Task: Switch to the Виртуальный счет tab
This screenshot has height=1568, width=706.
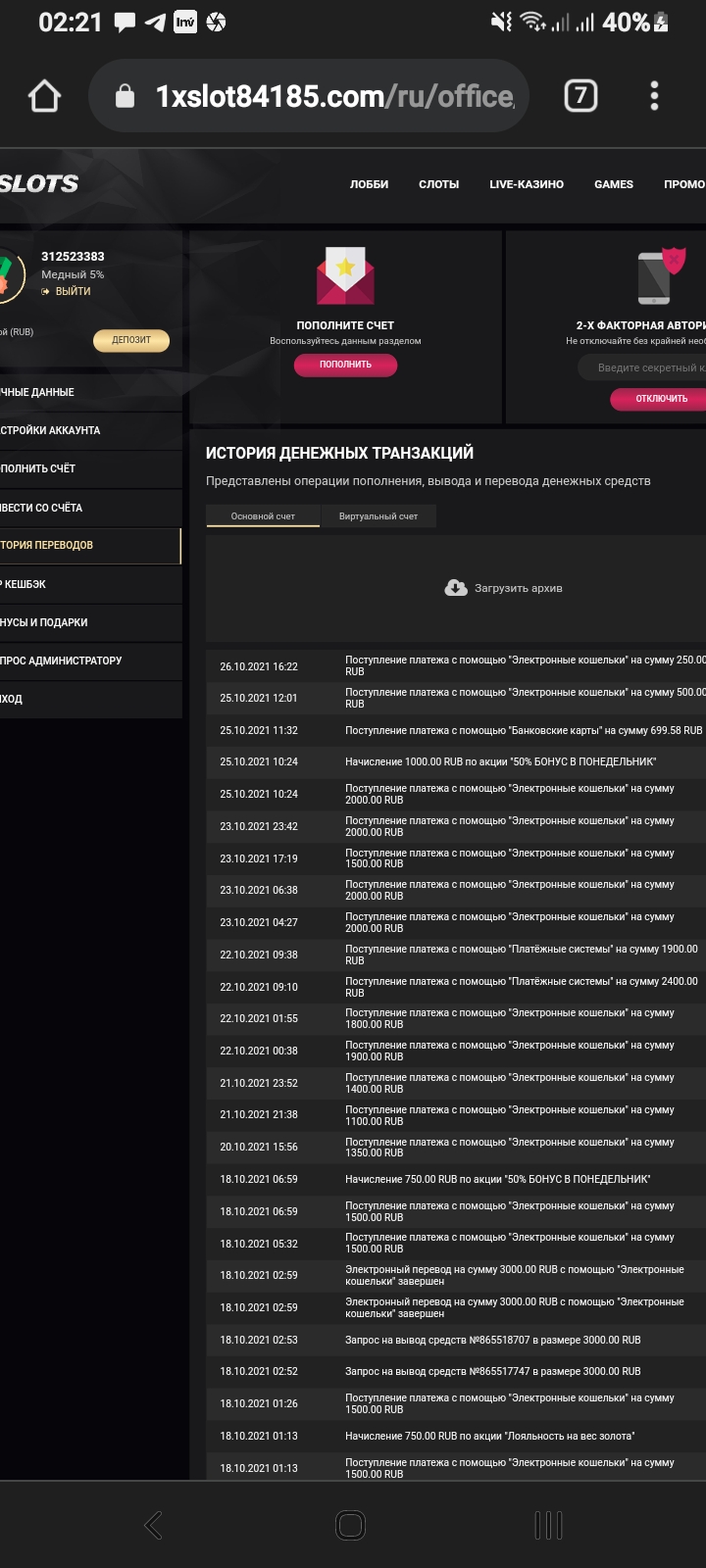Action: (x=378, y=516)
